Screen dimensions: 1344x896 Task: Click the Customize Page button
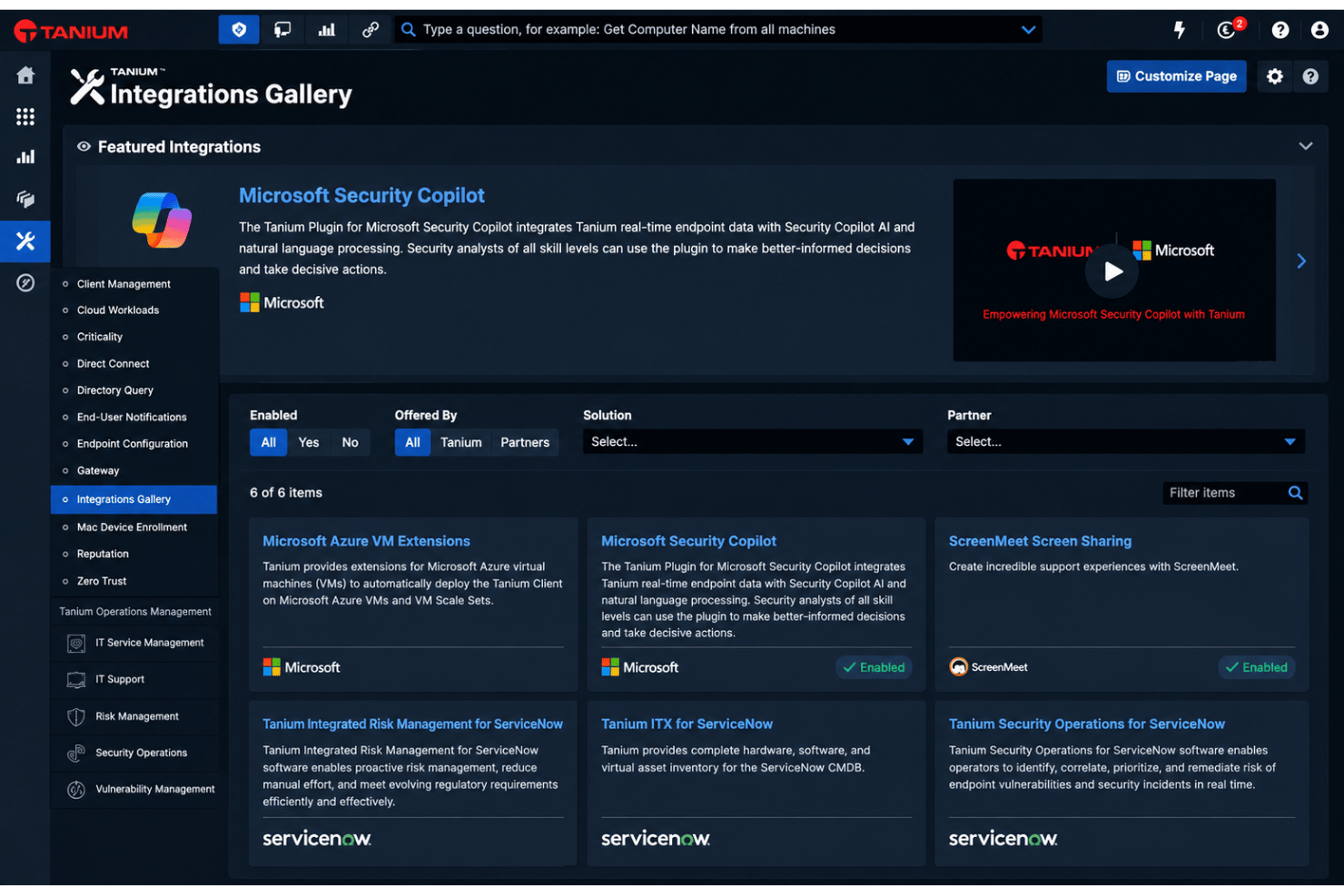[1176, 76]
